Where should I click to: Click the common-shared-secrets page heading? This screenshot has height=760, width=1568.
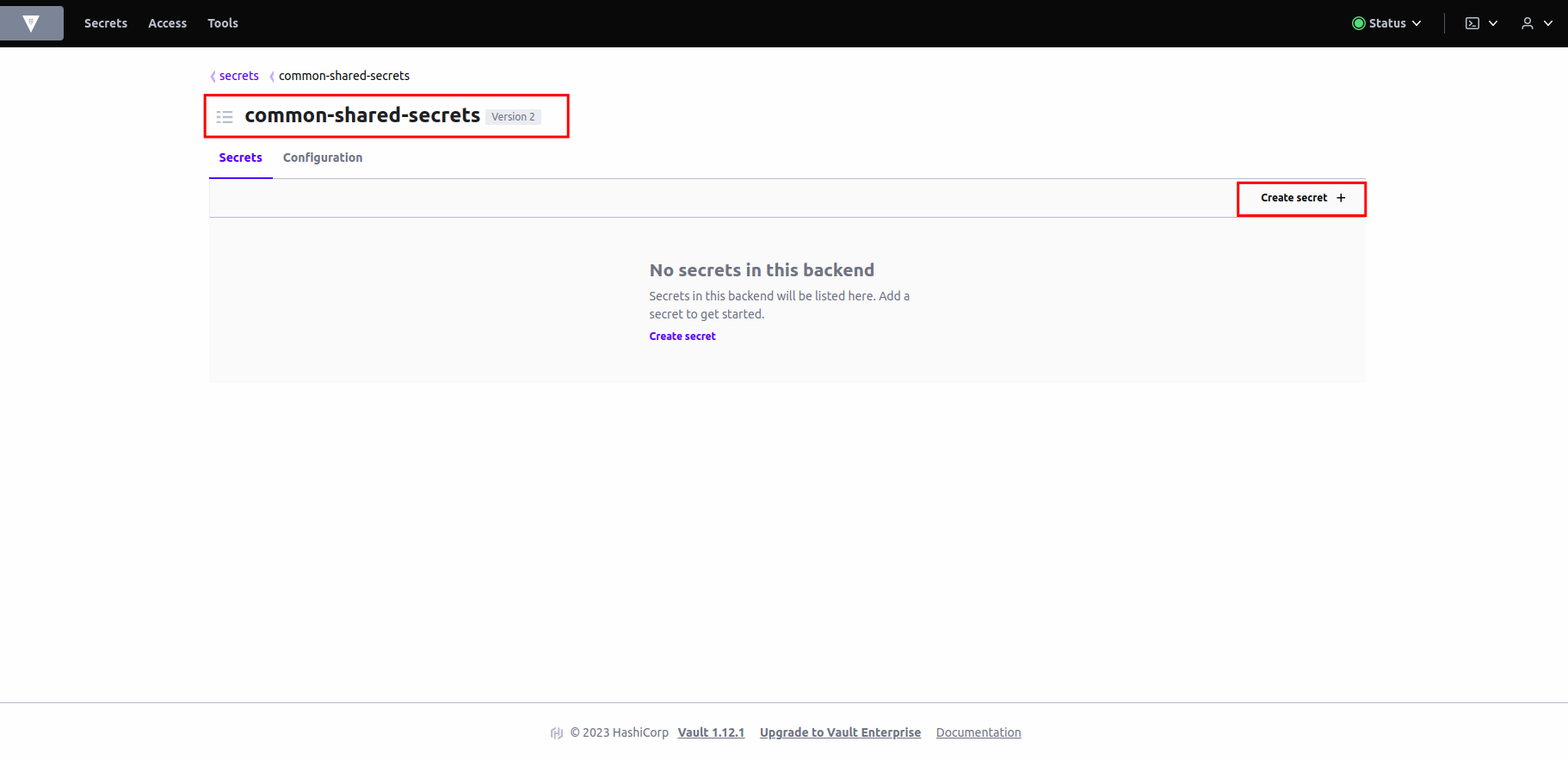pyautogui.click(x=362, y=115)
